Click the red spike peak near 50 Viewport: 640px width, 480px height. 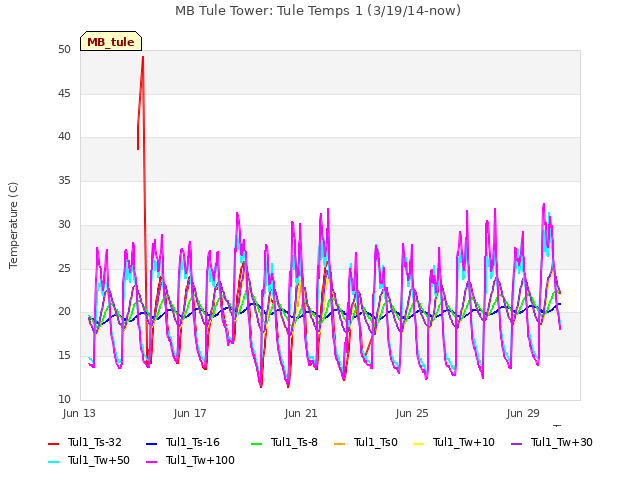pyautogui.click(x=143, y=57)
